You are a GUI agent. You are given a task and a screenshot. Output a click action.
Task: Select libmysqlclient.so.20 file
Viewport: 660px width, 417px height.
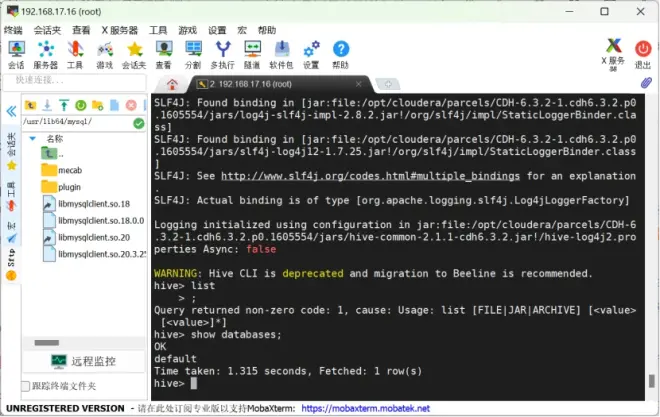tap(87, 237)
